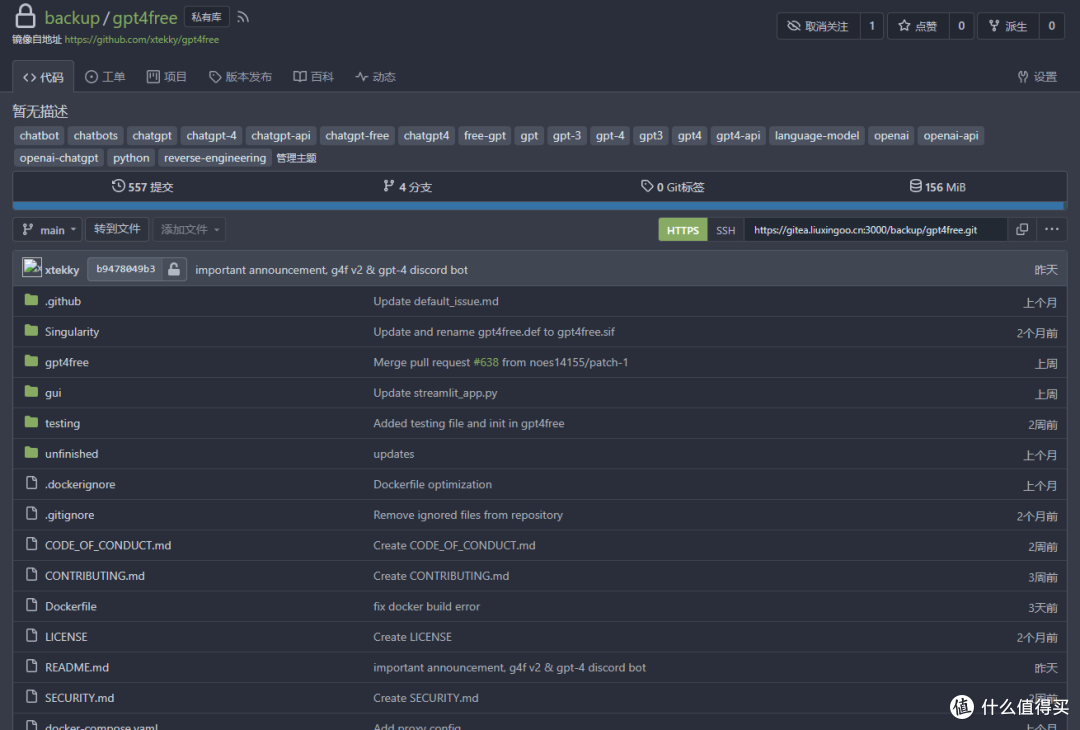Click the RSS feed icon beside repository name
Viewport: 1080px width, 730px height.
(243, 17)
